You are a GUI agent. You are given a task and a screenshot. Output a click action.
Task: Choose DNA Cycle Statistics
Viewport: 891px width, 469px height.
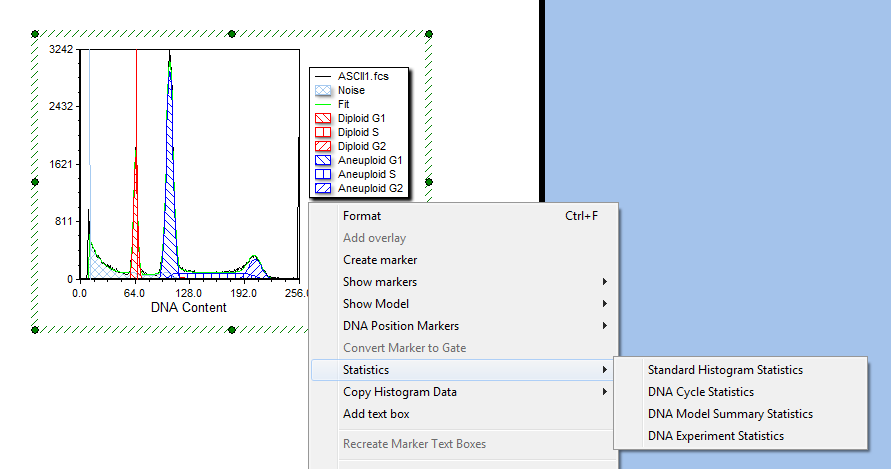[701, 392]
